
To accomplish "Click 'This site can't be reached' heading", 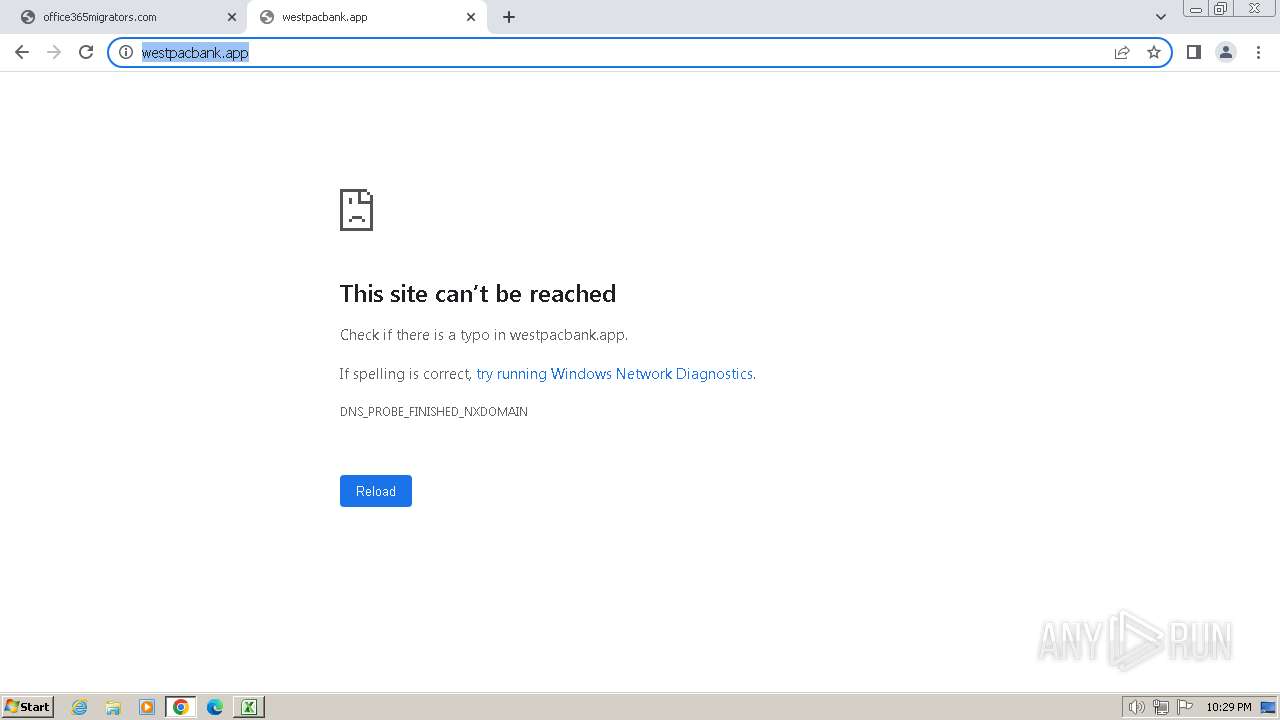I will tap(478, 294).
